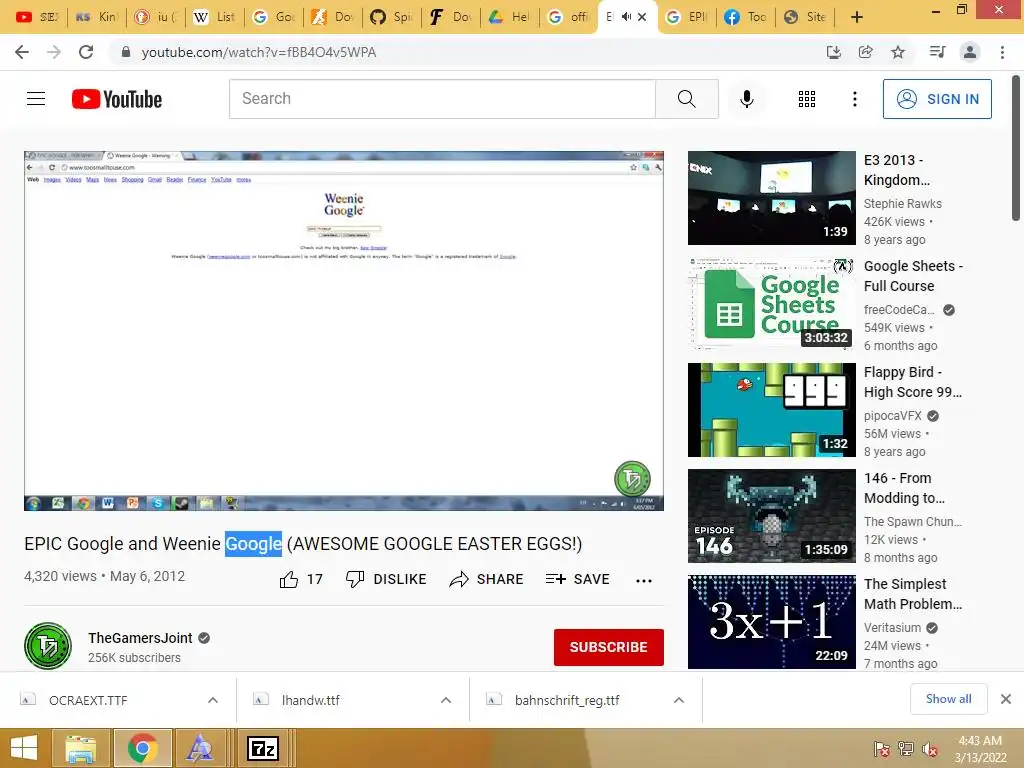Open File Explorer from the taskbar
The height and width of the screenshot is (768, 1024).
pyautogui.click(x=80, y=748)
